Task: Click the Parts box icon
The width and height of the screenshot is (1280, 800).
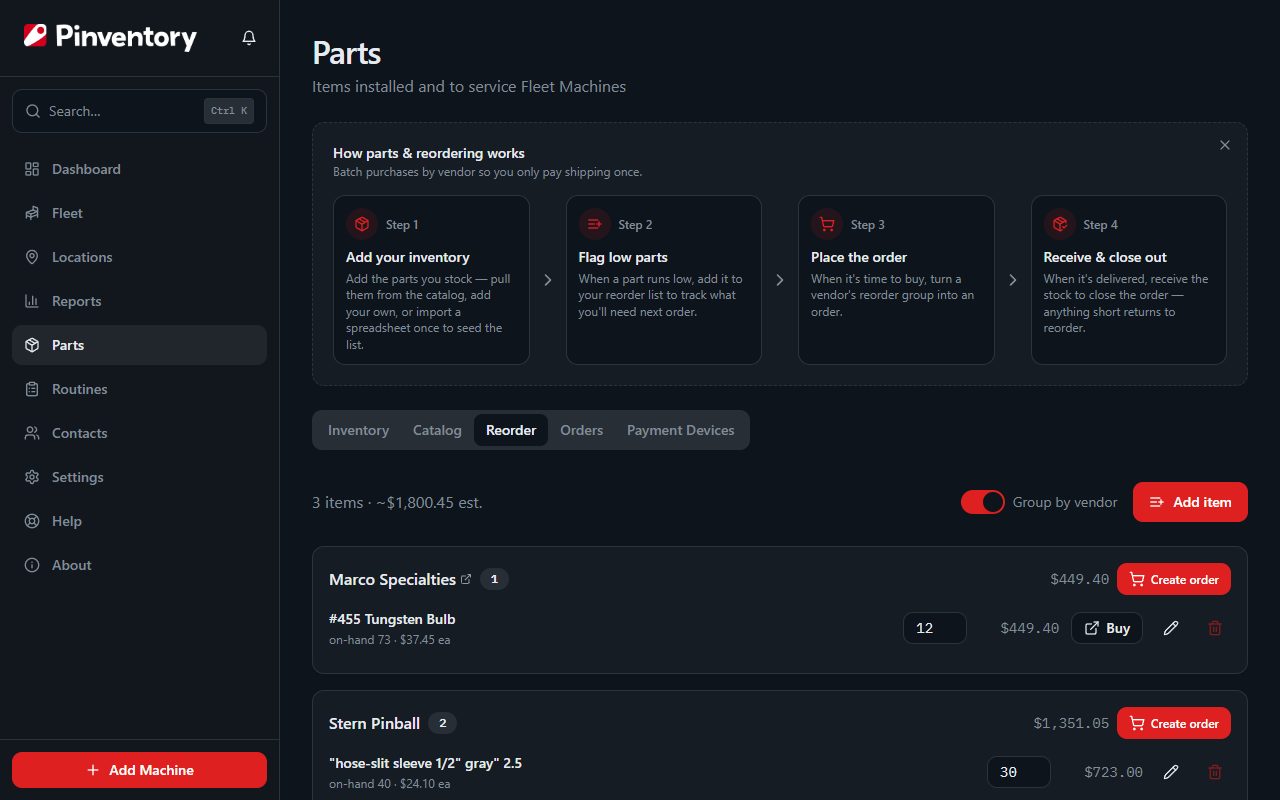Action: tap(32, 345)
